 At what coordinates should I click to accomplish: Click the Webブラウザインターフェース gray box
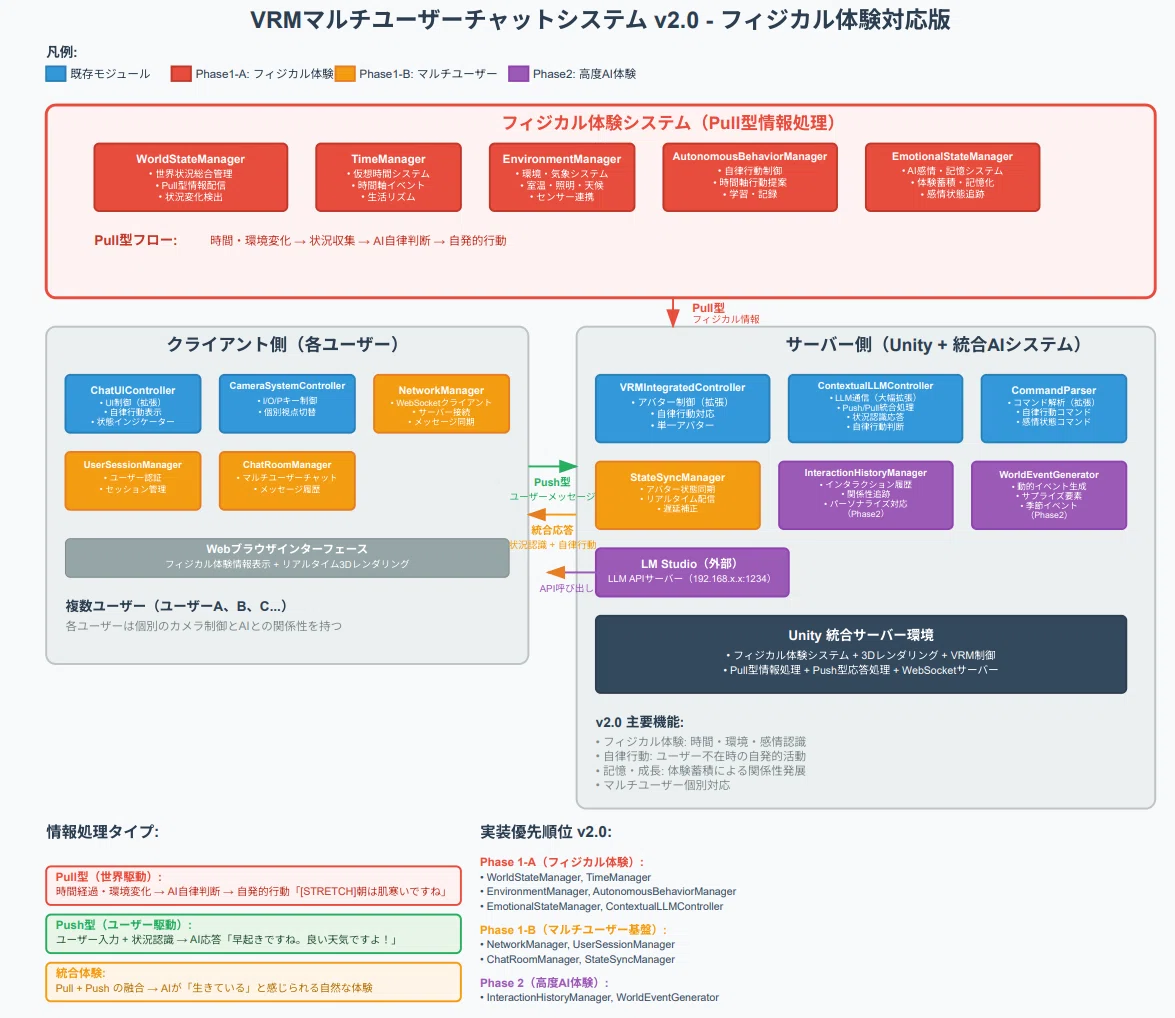tap(287, 557)
